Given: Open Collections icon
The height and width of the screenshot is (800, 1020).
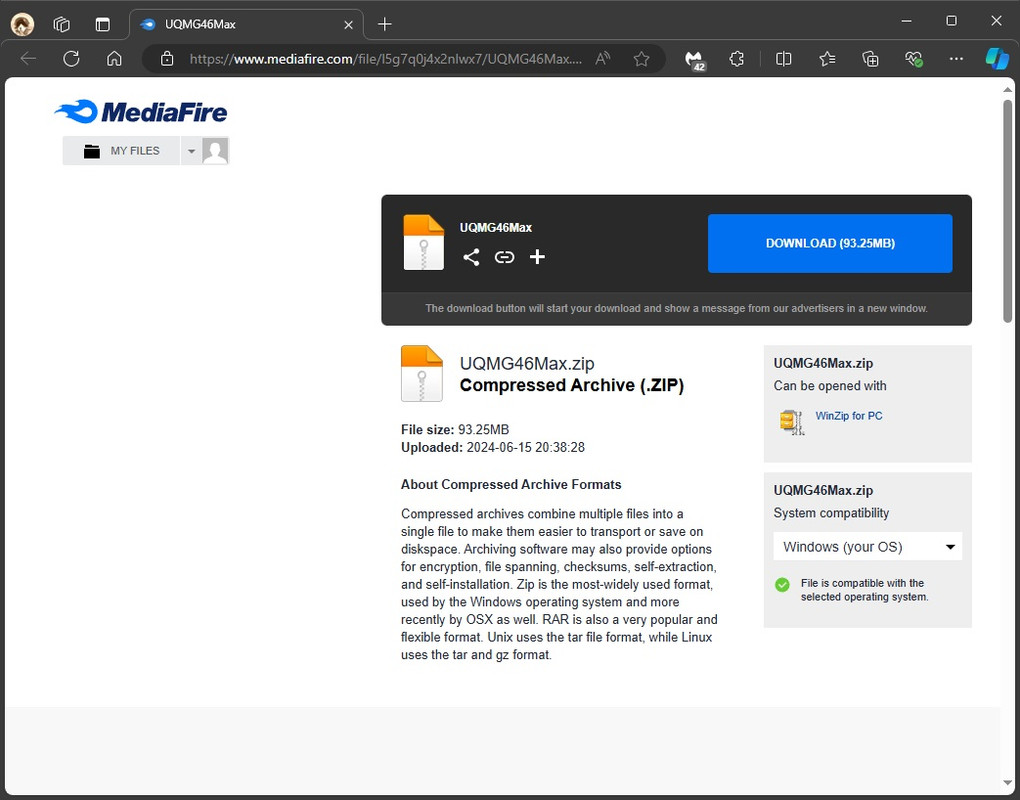Looking at the screenshot, I should tap(870, 59).
